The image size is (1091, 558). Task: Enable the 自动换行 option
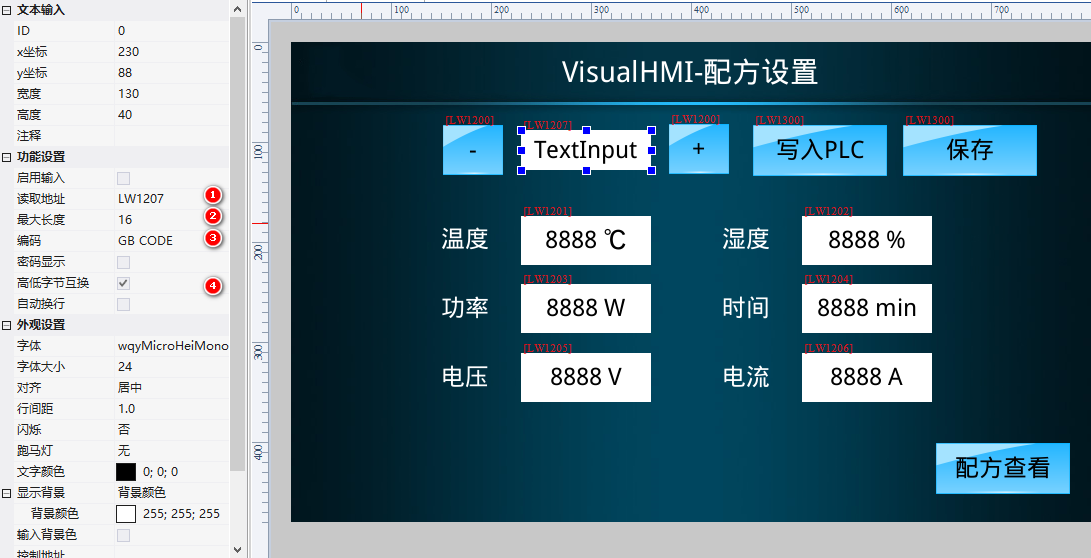pos(124,304)
